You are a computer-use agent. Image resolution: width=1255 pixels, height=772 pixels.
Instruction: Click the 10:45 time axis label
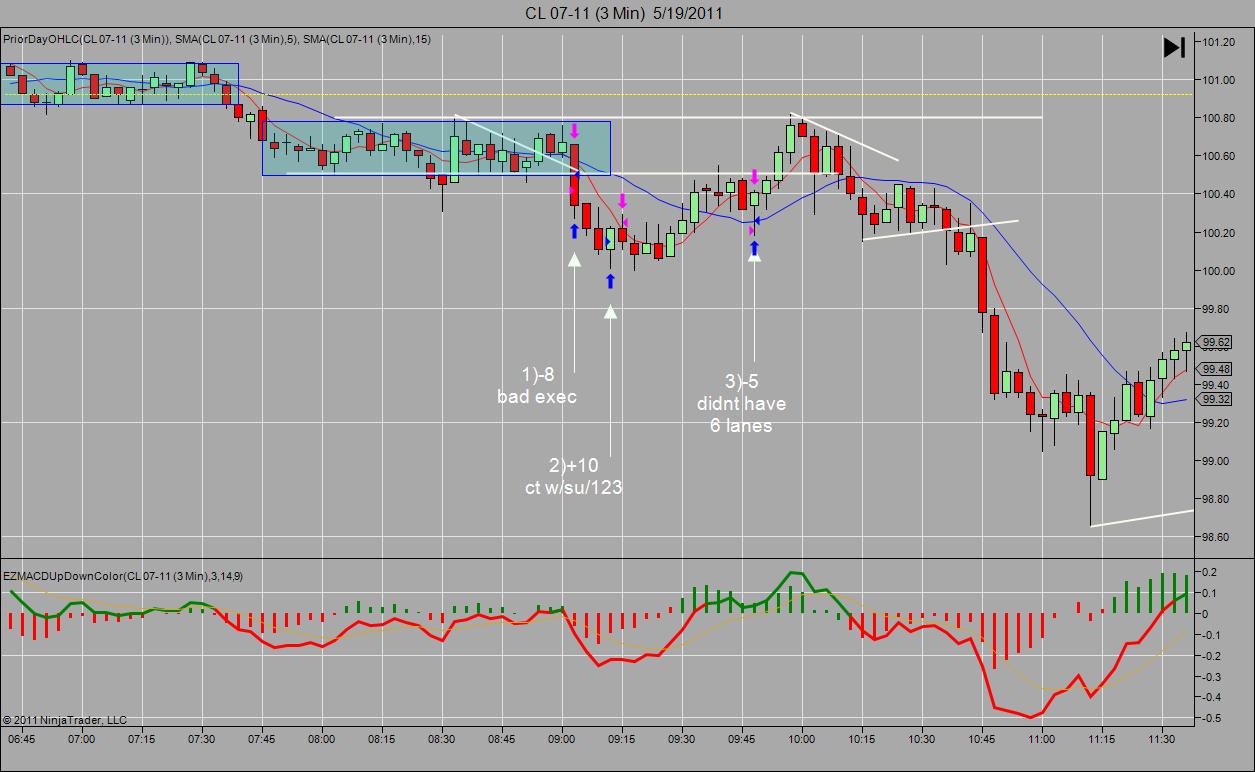coord(981,739)
